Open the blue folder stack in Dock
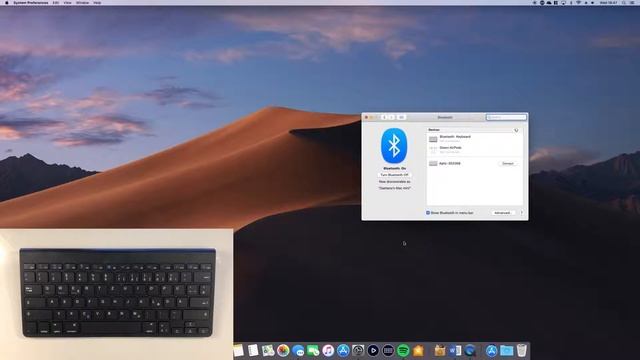The height and width of the screenshot is (360, 640). tap(507, 351)
